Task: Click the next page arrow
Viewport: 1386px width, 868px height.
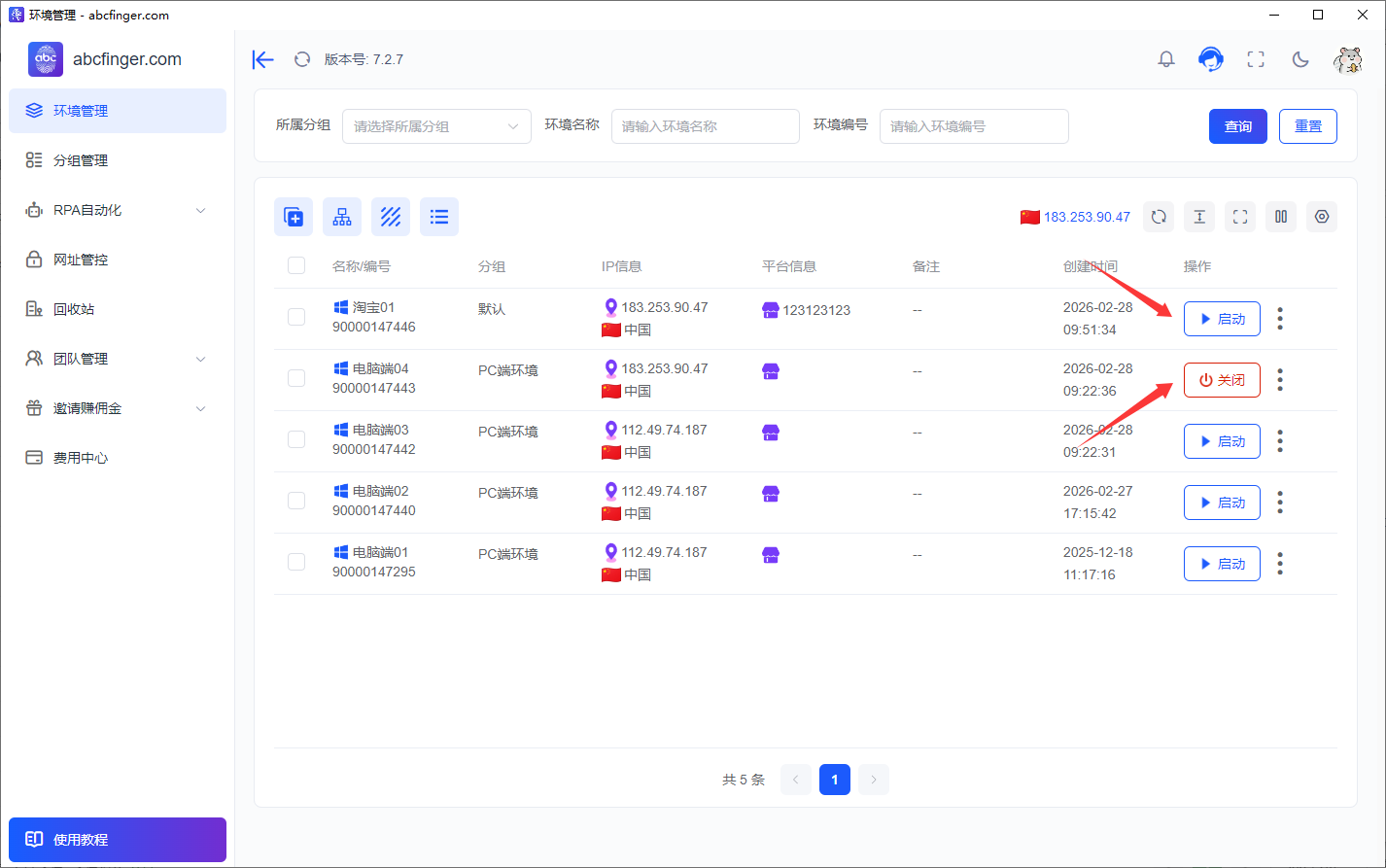Action: pos(874,780)
